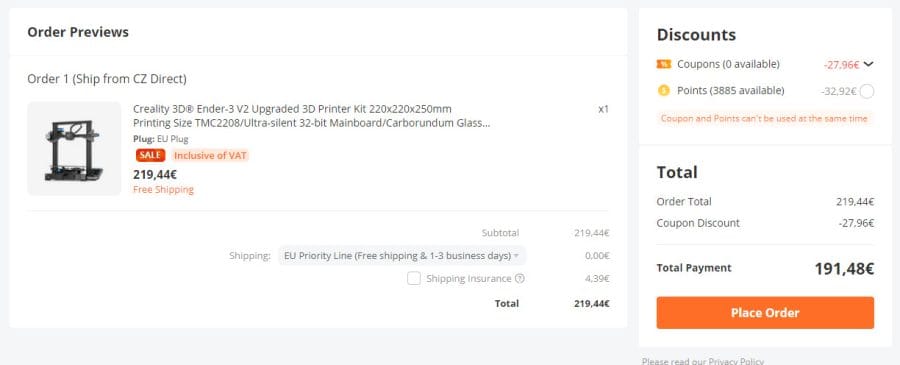Click the Points (3885 available) label
Screen dimensions: 900x365
coord(731,91)
